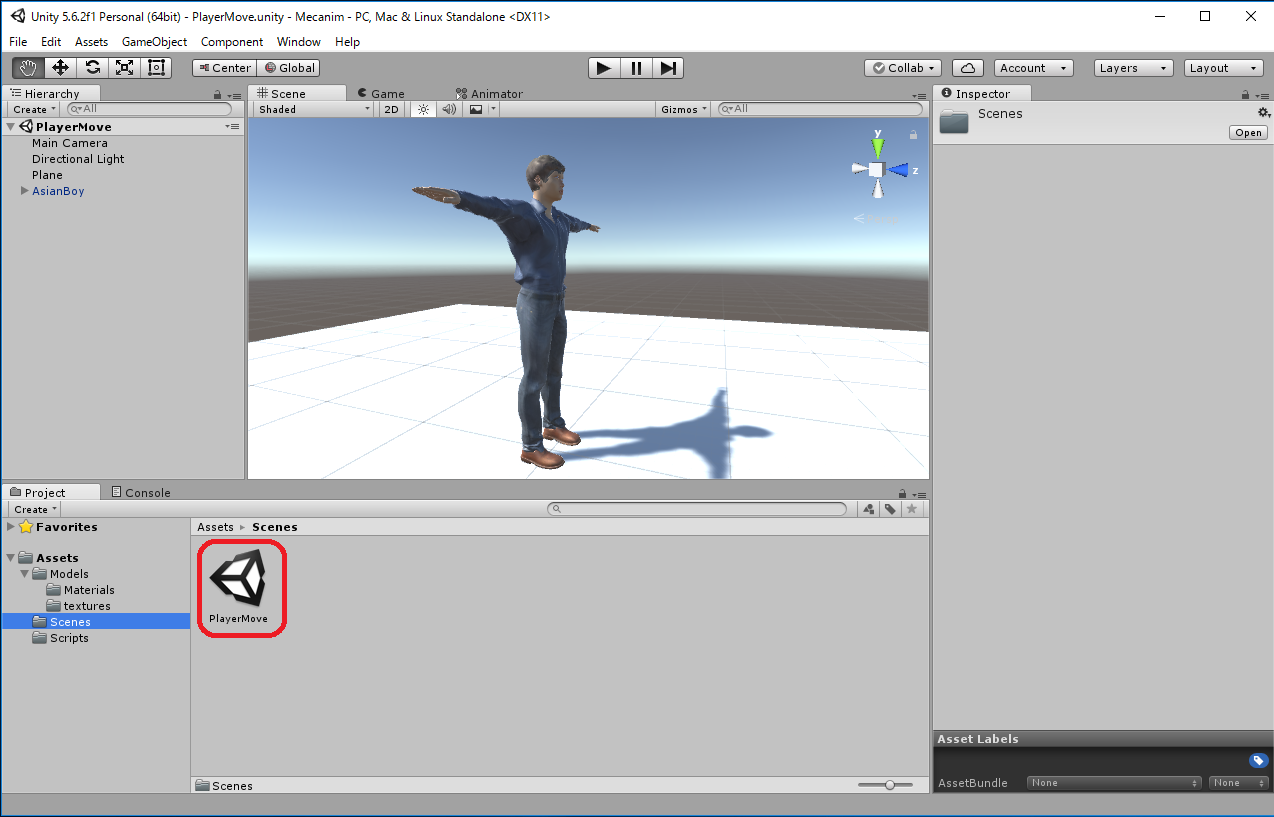Select the Hand tool in the toolbar

coord(28,68)
